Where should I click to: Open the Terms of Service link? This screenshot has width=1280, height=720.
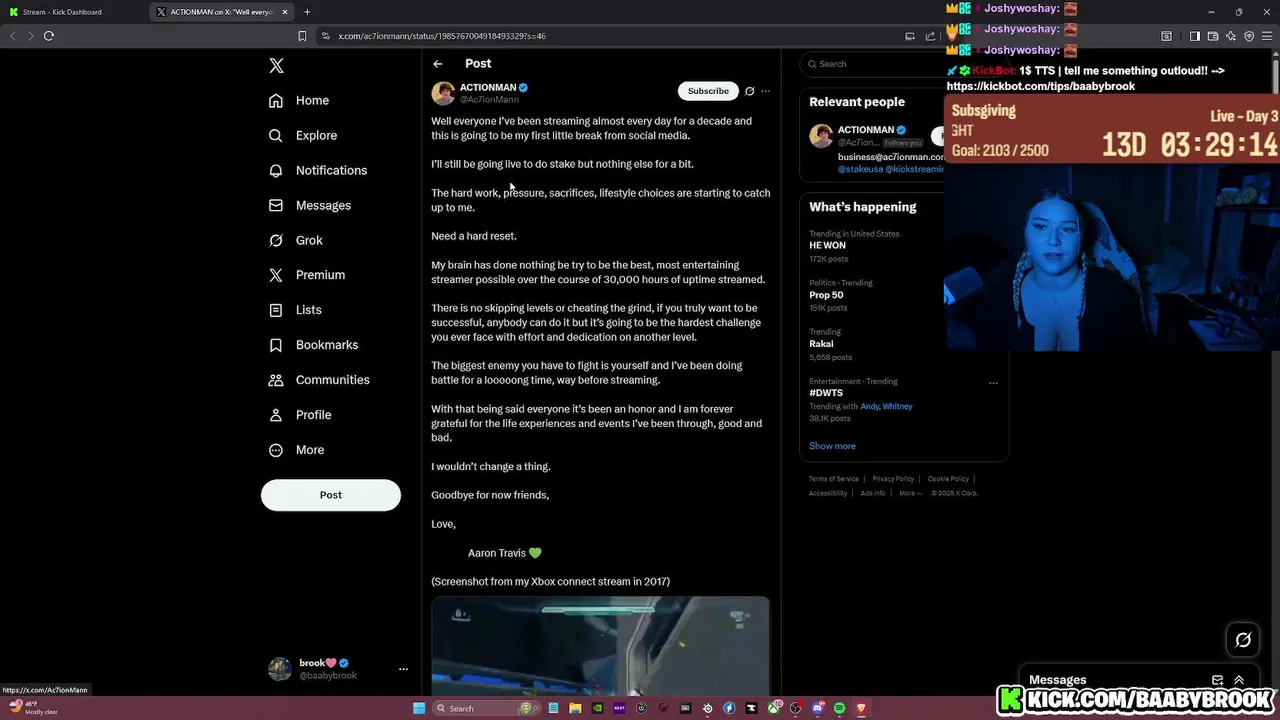click(x=834, y=479)
